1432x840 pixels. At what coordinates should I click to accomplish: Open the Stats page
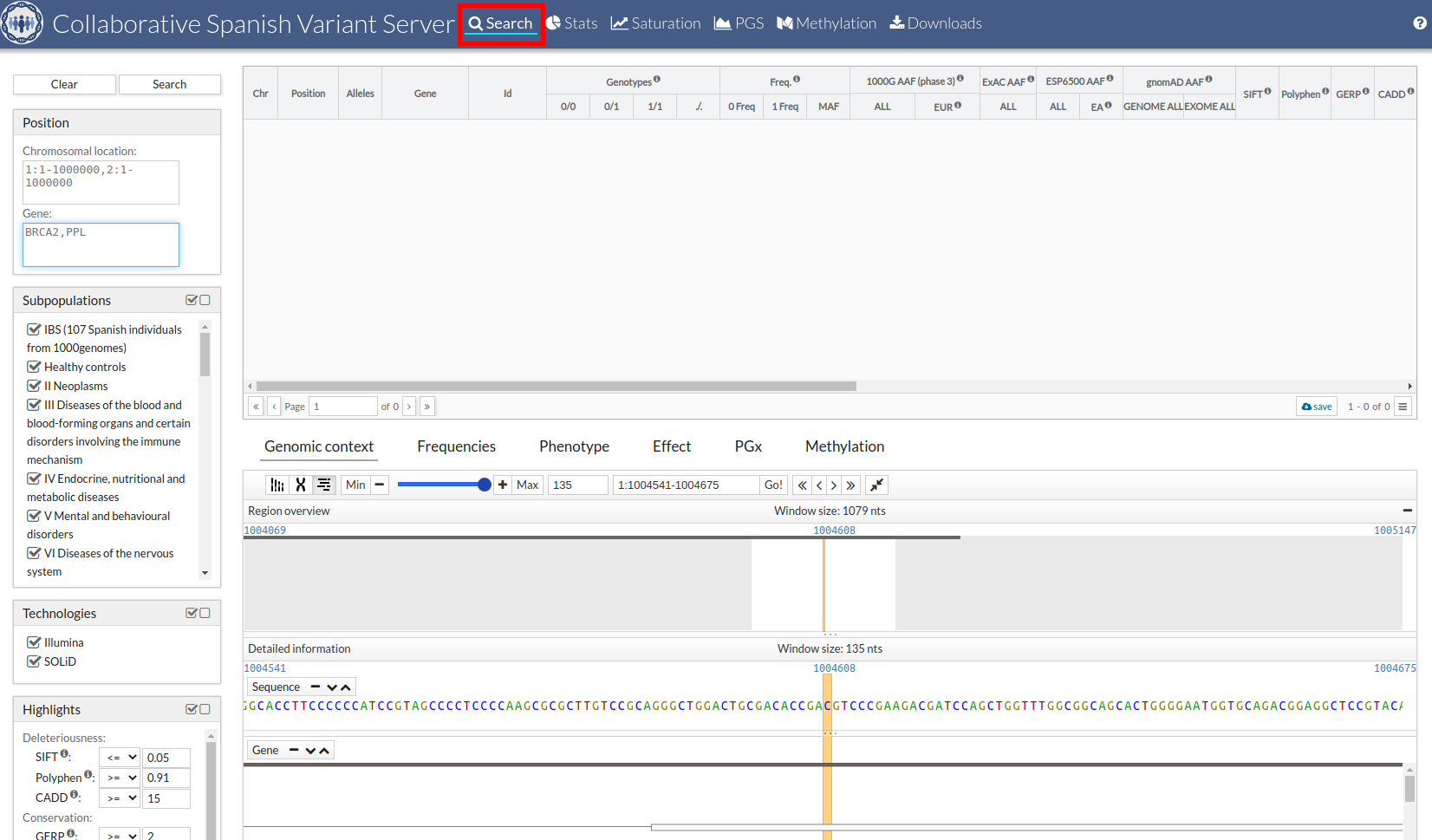[572, 23]
